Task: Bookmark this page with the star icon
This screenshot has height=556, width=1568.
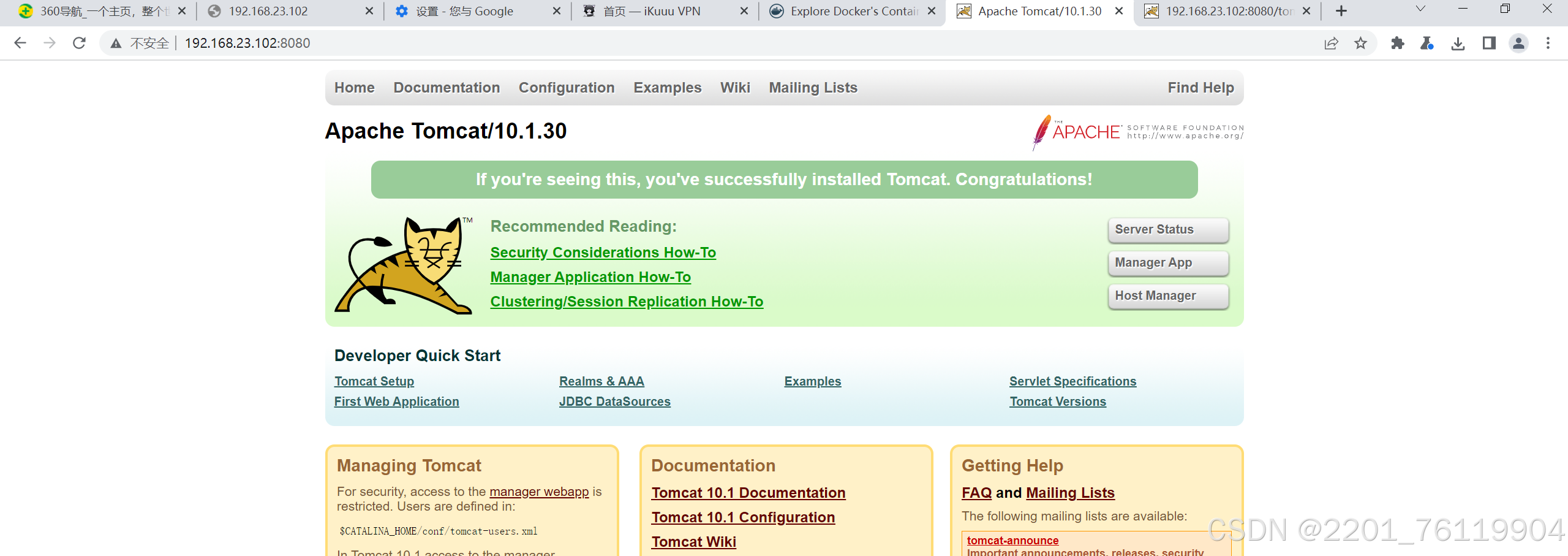Action: coord(1360,43)
